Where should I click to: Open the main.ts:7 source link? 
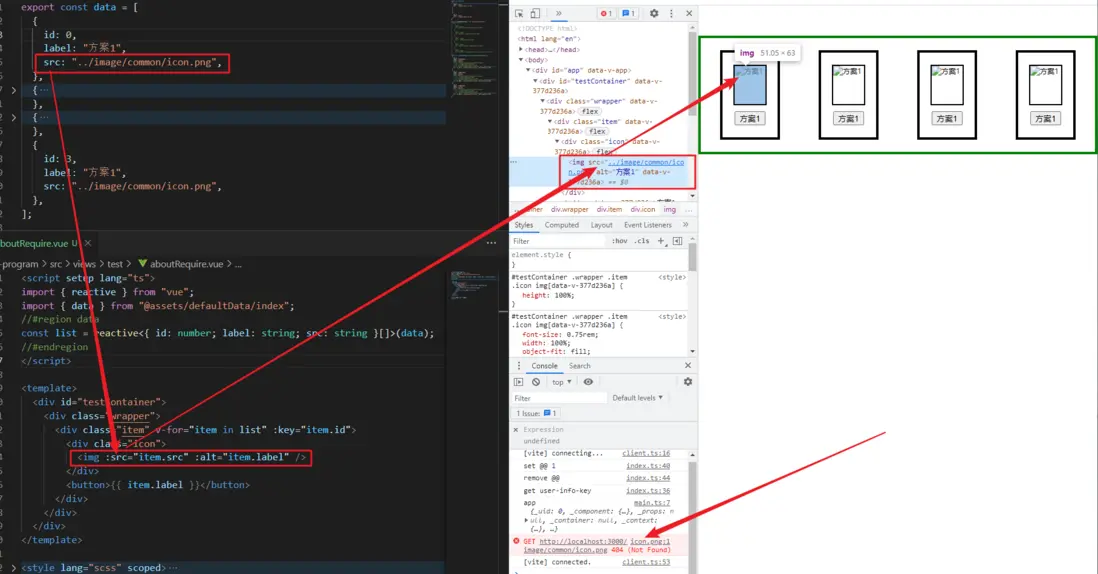(x=652, y=503)
